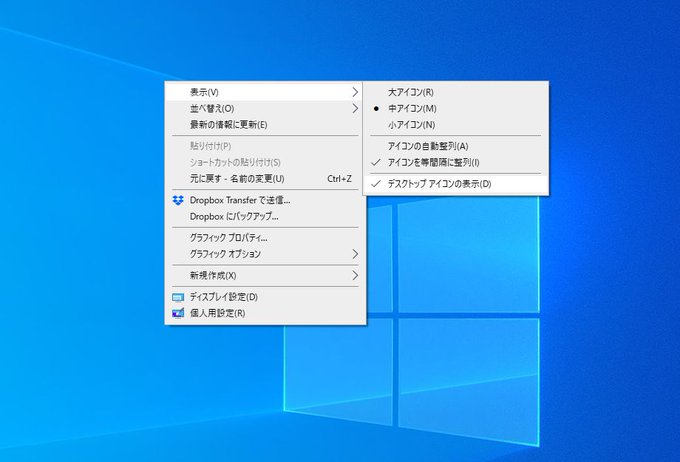This screenshot has width=680, height=462.
Task: Expand グラフィック オプション submenu arrow
Action: (x=355, y=254)
